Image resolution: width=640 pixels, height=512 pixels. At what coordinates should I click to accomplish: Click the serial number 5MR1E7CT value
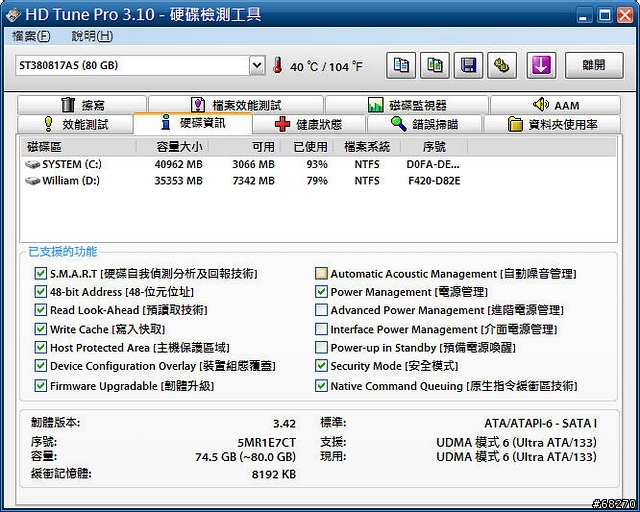[x=267, y=443]
